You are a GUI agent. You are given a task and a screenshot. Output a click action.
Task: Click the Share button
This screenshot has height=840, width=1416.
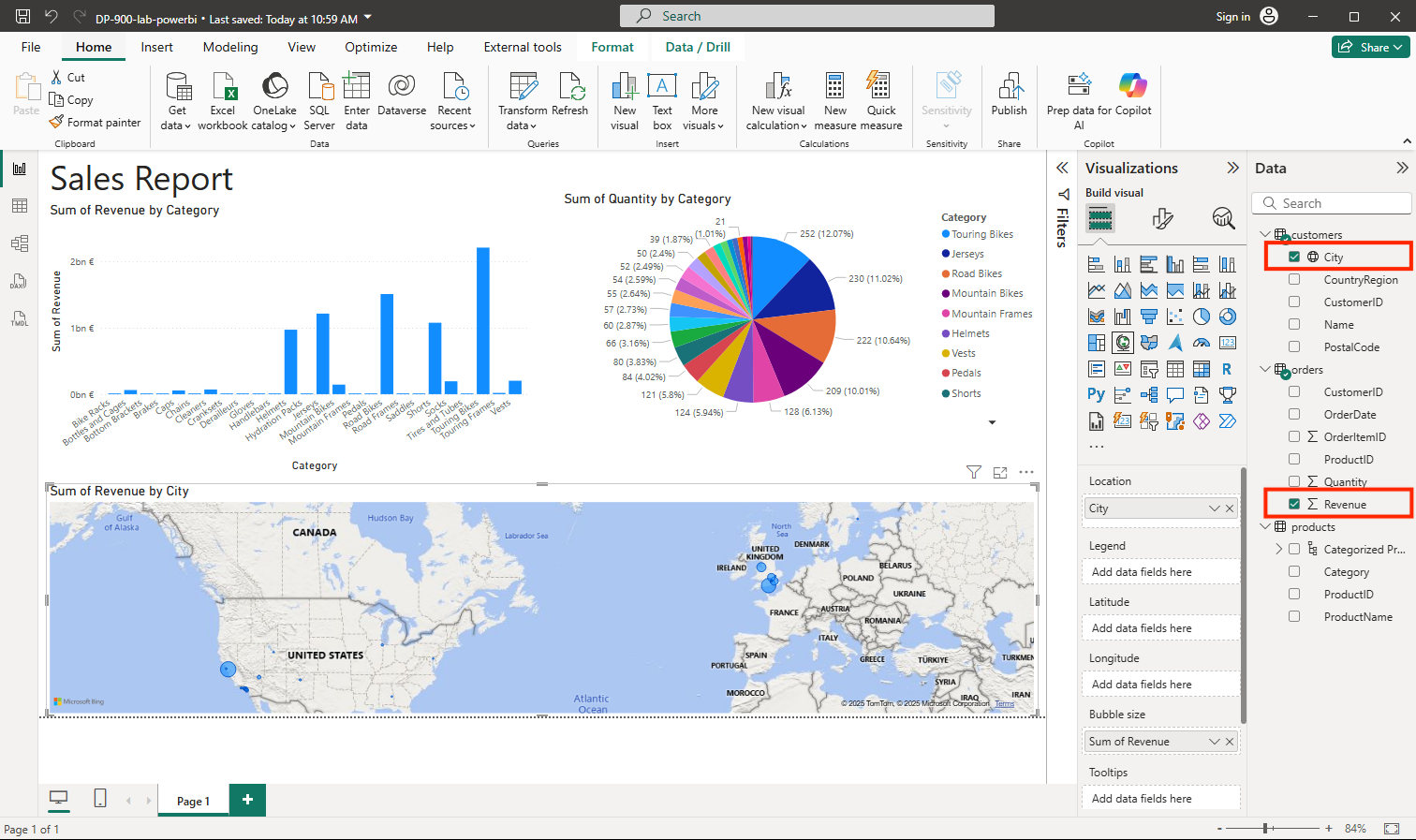coord(1370,47)
